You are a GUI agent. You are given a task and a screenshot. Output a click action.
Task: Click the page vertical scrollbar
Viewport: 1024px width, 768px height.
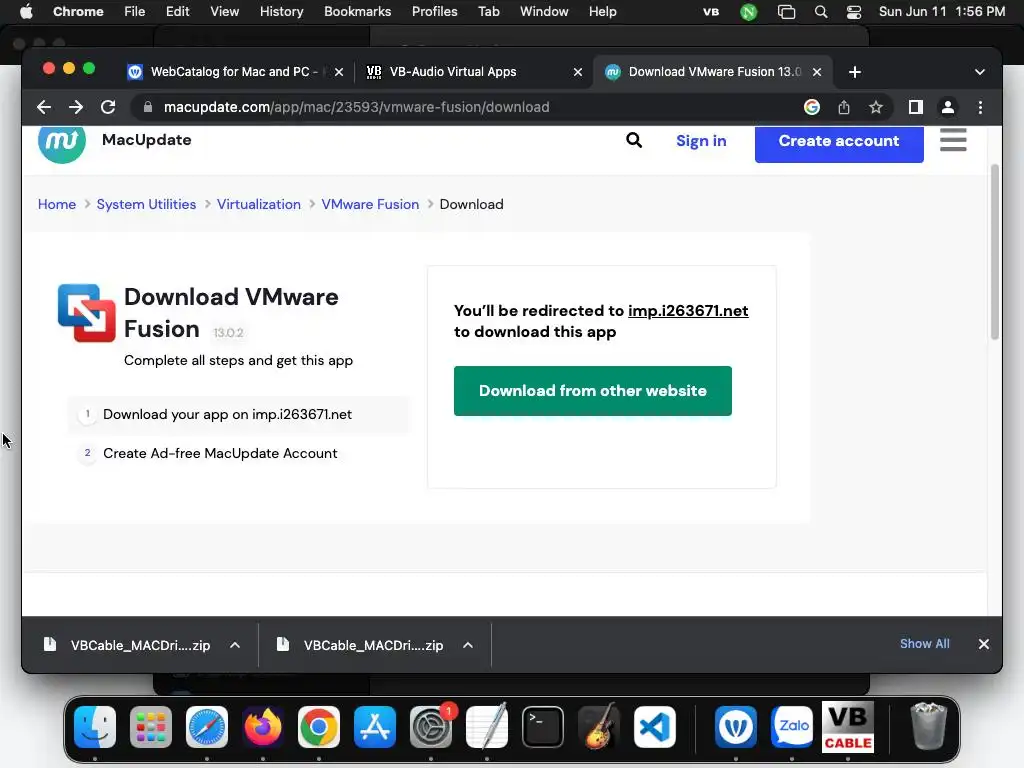[x=995, y=251]
